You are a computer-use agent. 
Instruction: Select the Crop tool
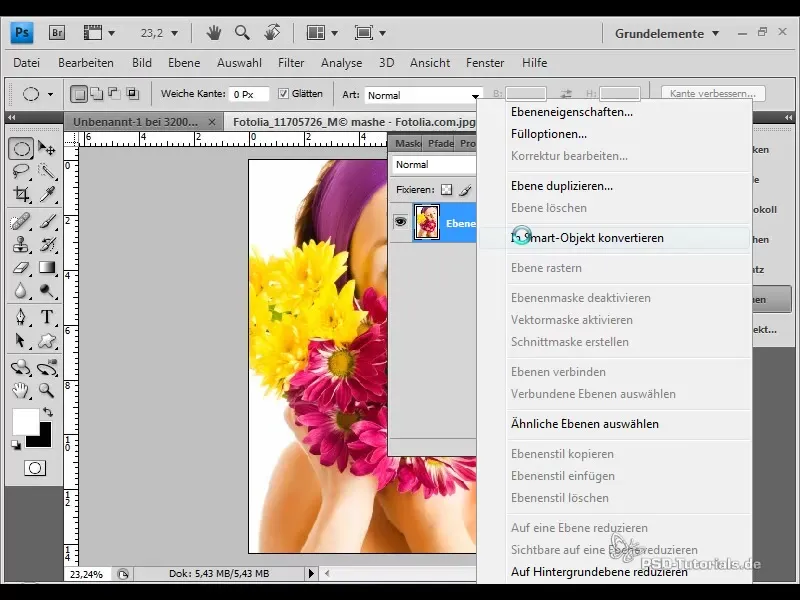click(21, 194)
